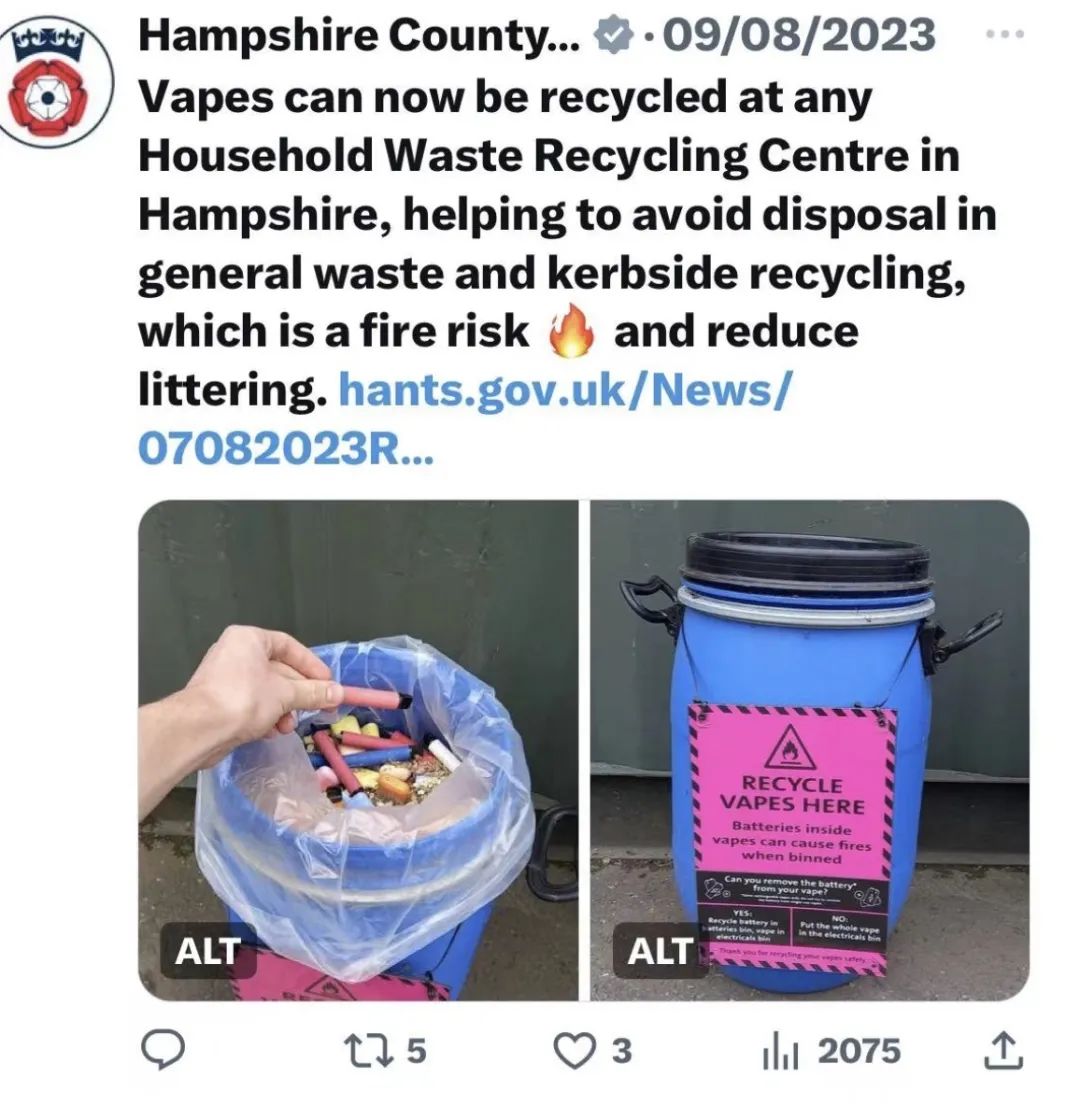Viewport: 1080px width, 1106px height.
Task: Click the 09/08/2023 tweet date
Action: (x=800, y=35)
